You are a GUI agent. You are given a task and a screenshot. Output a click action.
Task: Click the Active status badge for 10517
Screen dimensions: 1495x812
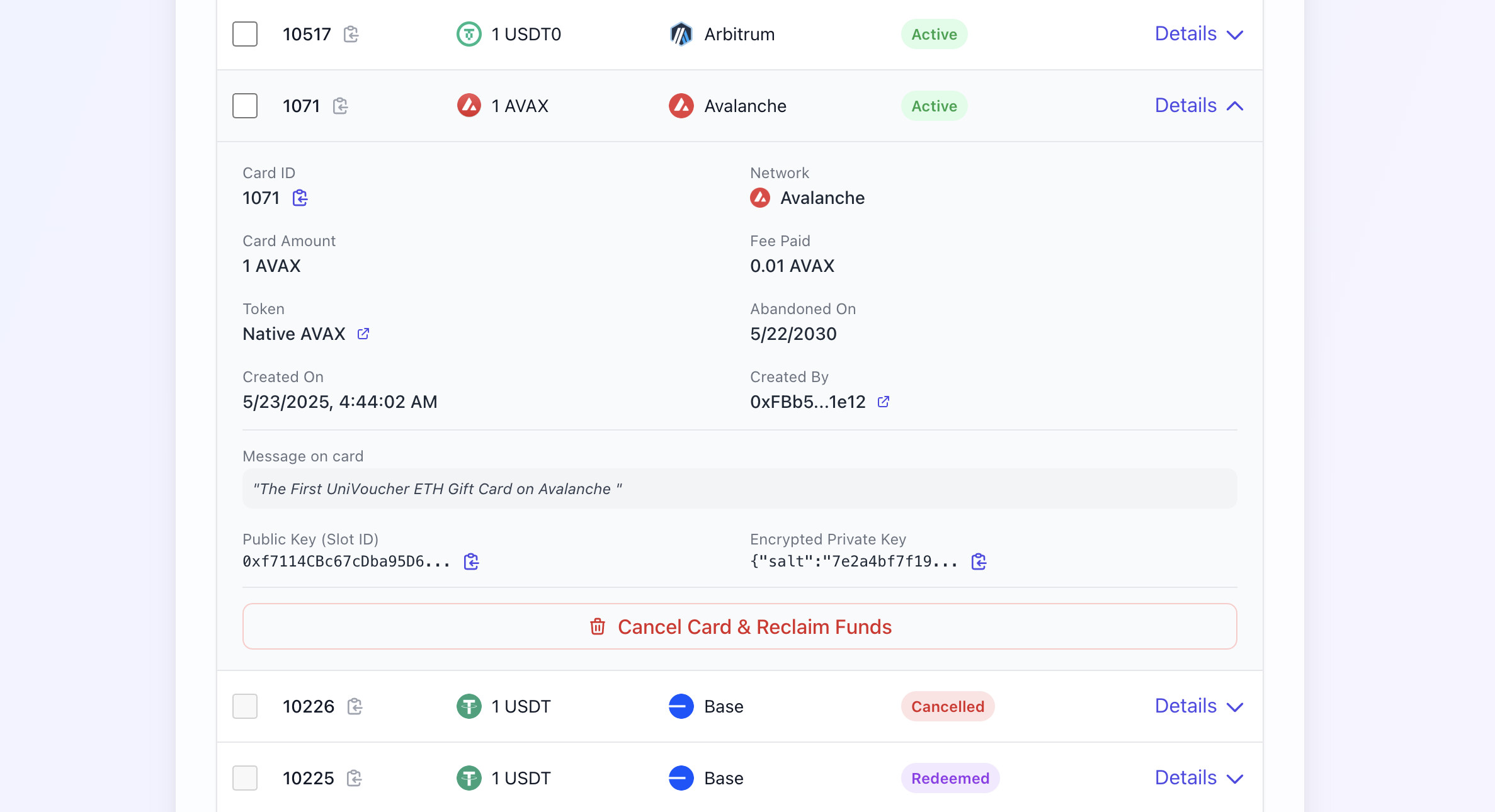[935, 34]
